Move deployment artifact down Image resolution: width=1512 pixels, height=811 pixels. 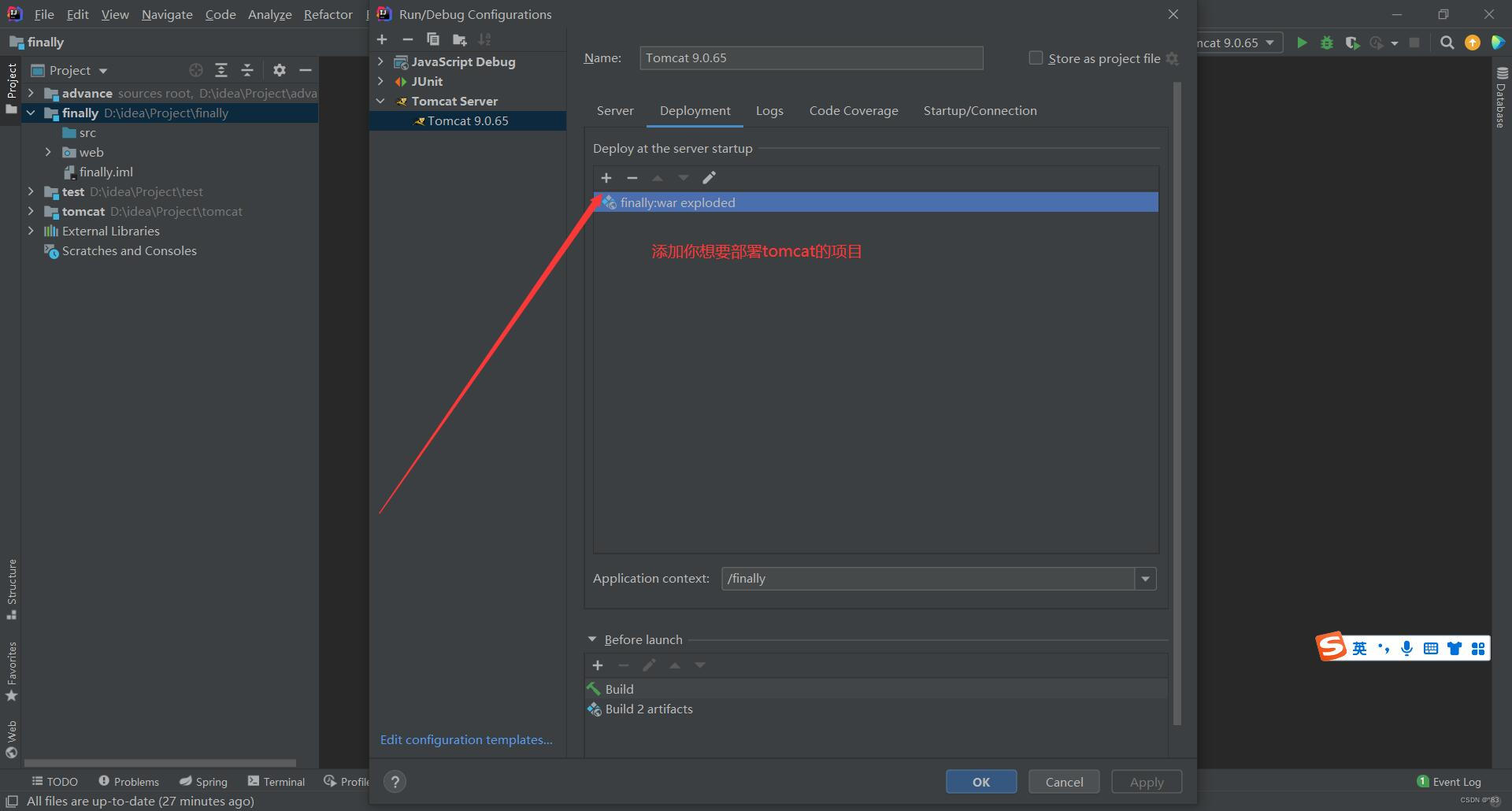point(684,178)
